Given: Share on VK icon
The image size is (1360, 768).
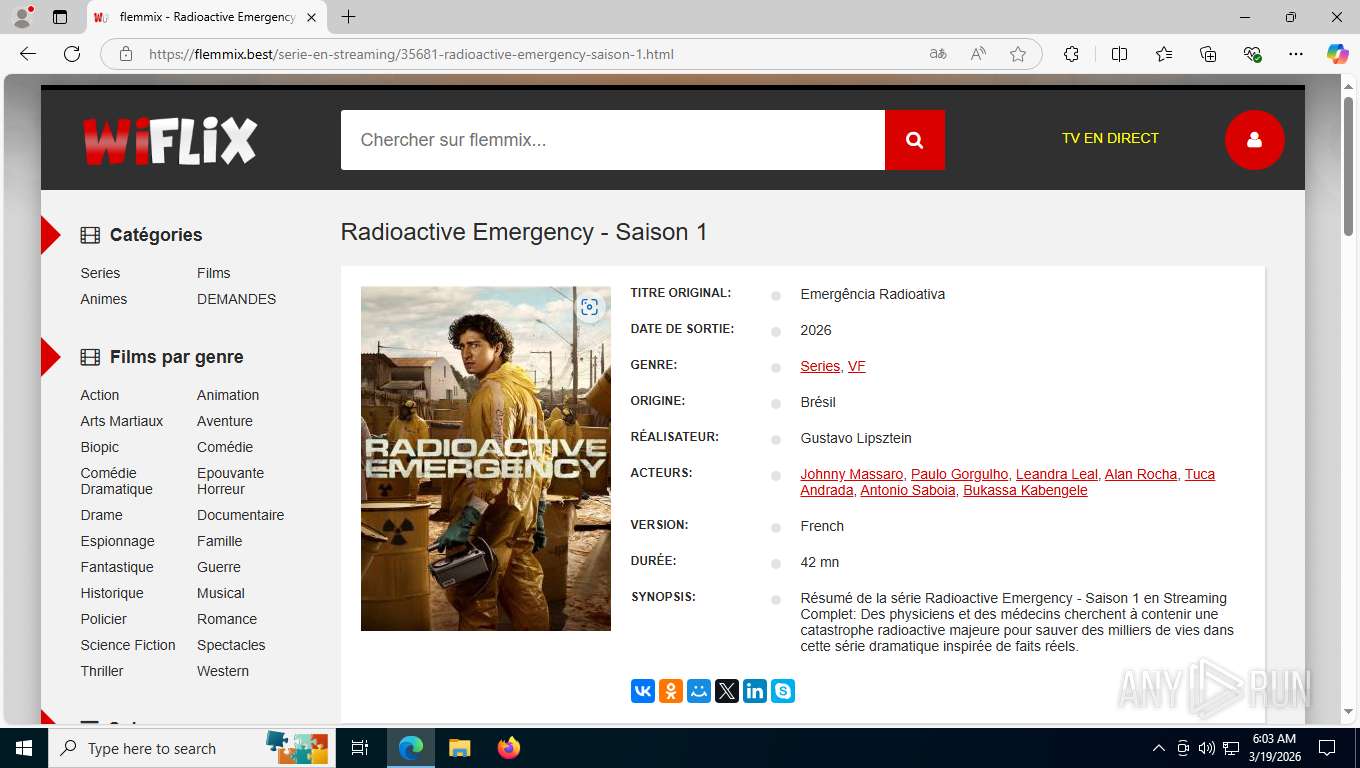Looking at the screenshot, I should [x=643, y=691].
